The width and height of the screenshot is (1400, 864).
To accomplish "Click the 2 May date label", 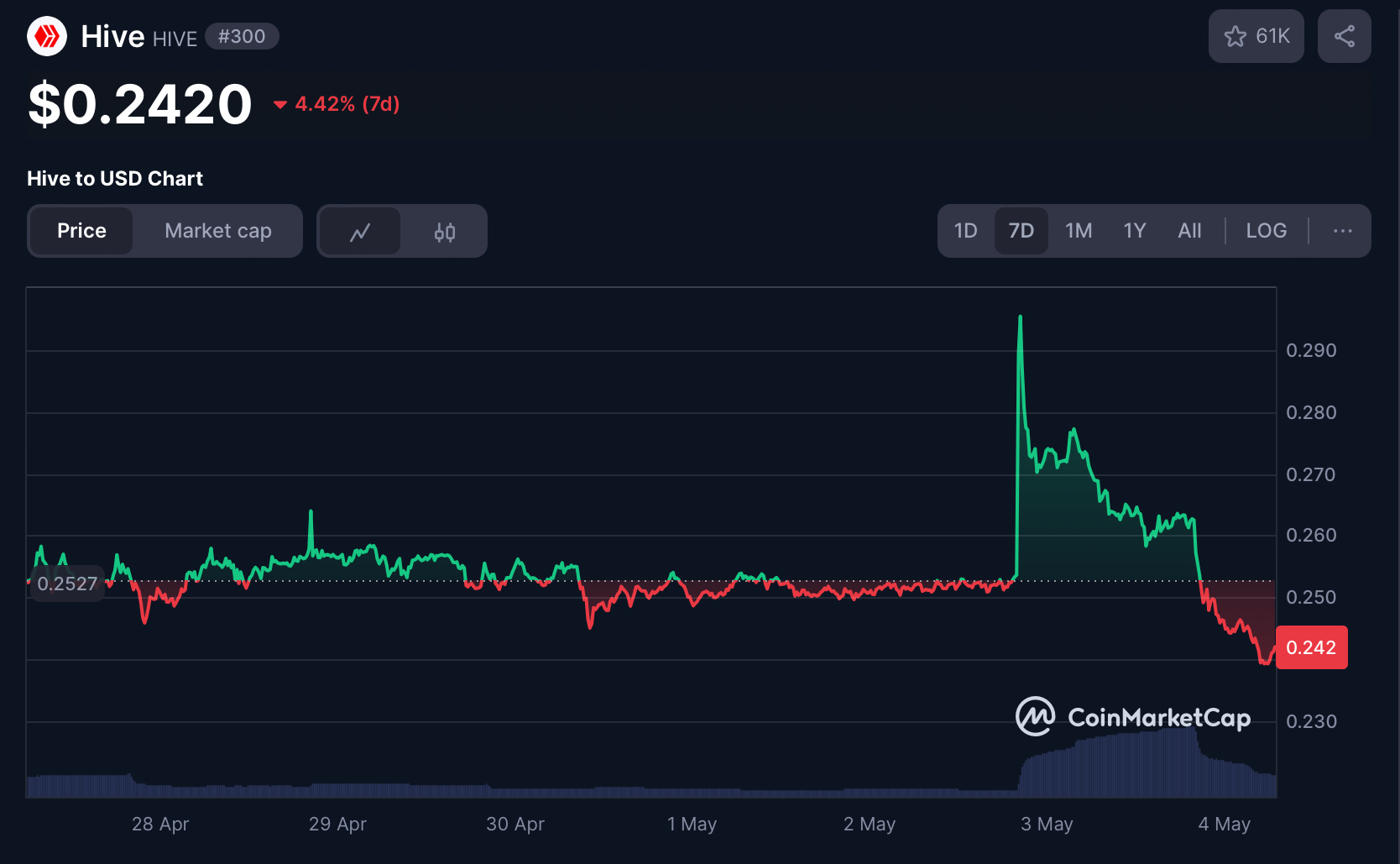I will tap(870, 824).
